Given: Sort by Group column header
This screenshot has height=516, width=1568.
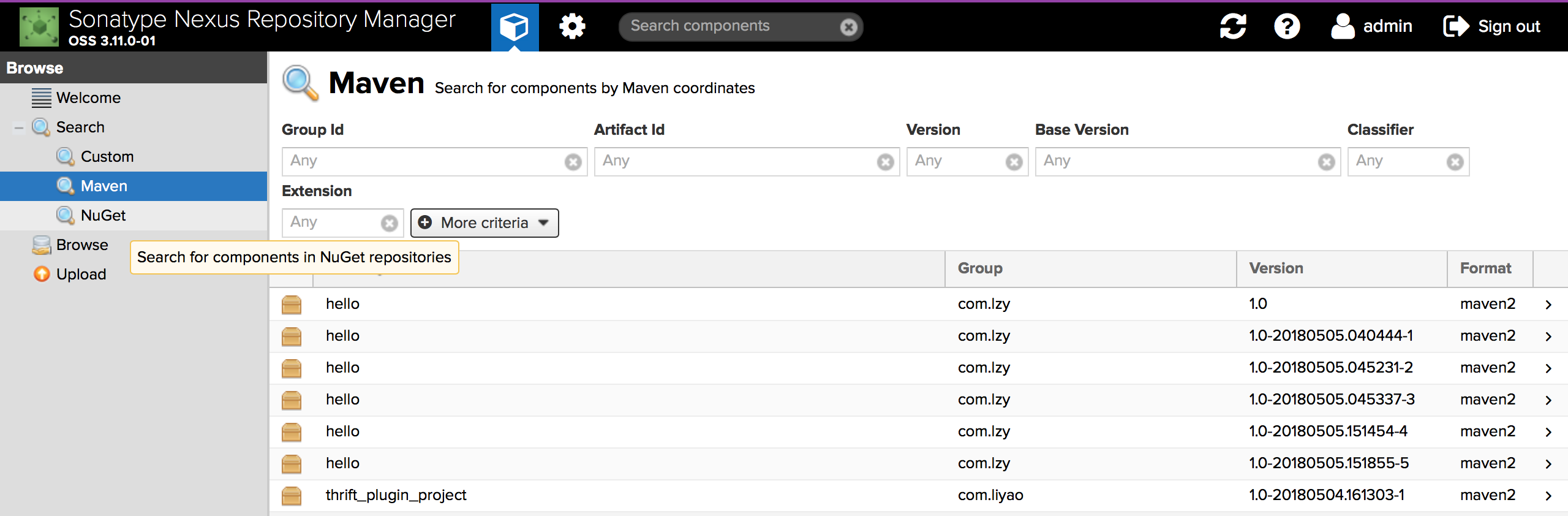Looking at the screenshot, I should [x=1090, y=268].
